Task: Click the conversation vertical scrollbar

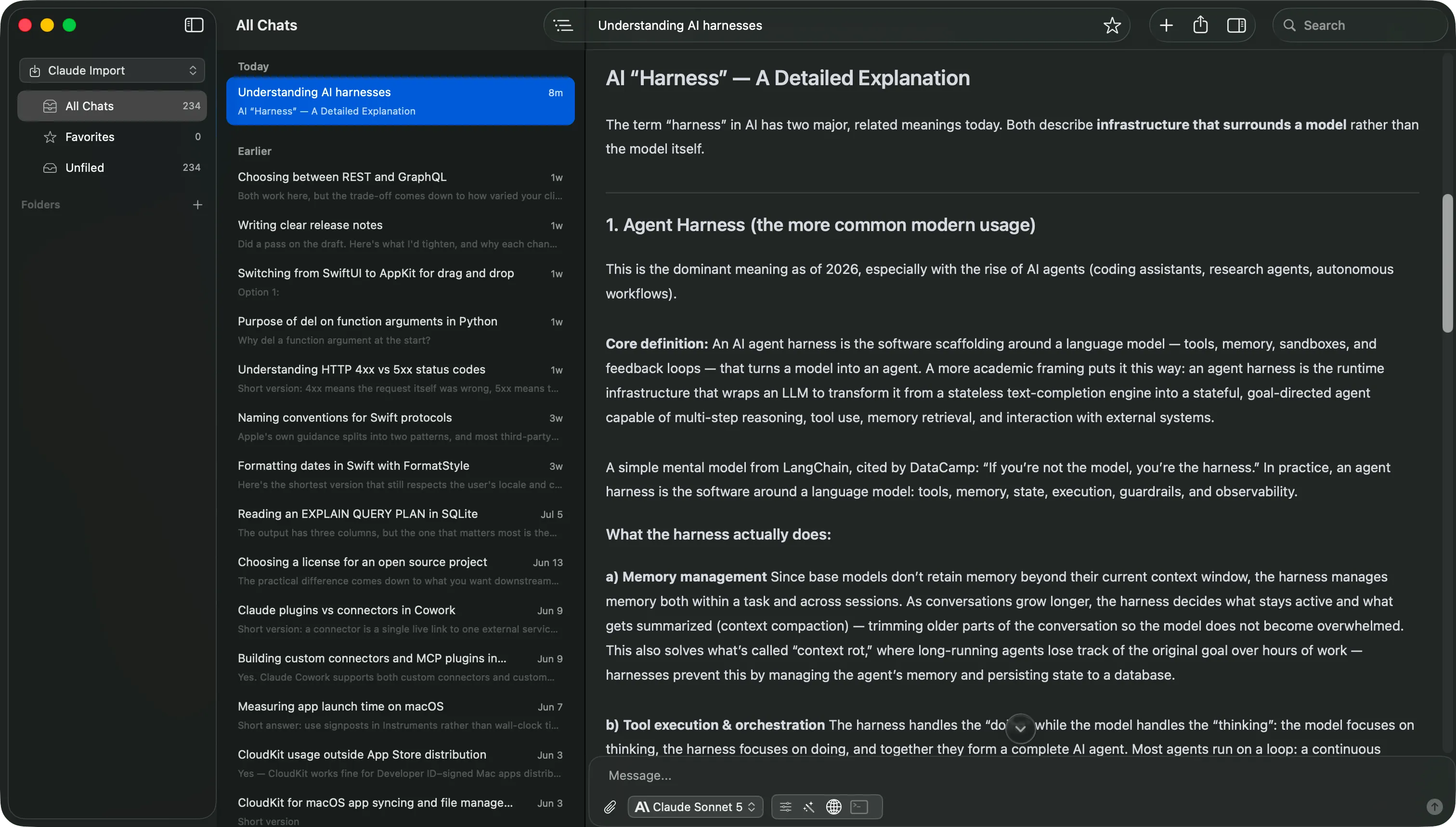Action: pyautogui.click(x=1447, y=263)
